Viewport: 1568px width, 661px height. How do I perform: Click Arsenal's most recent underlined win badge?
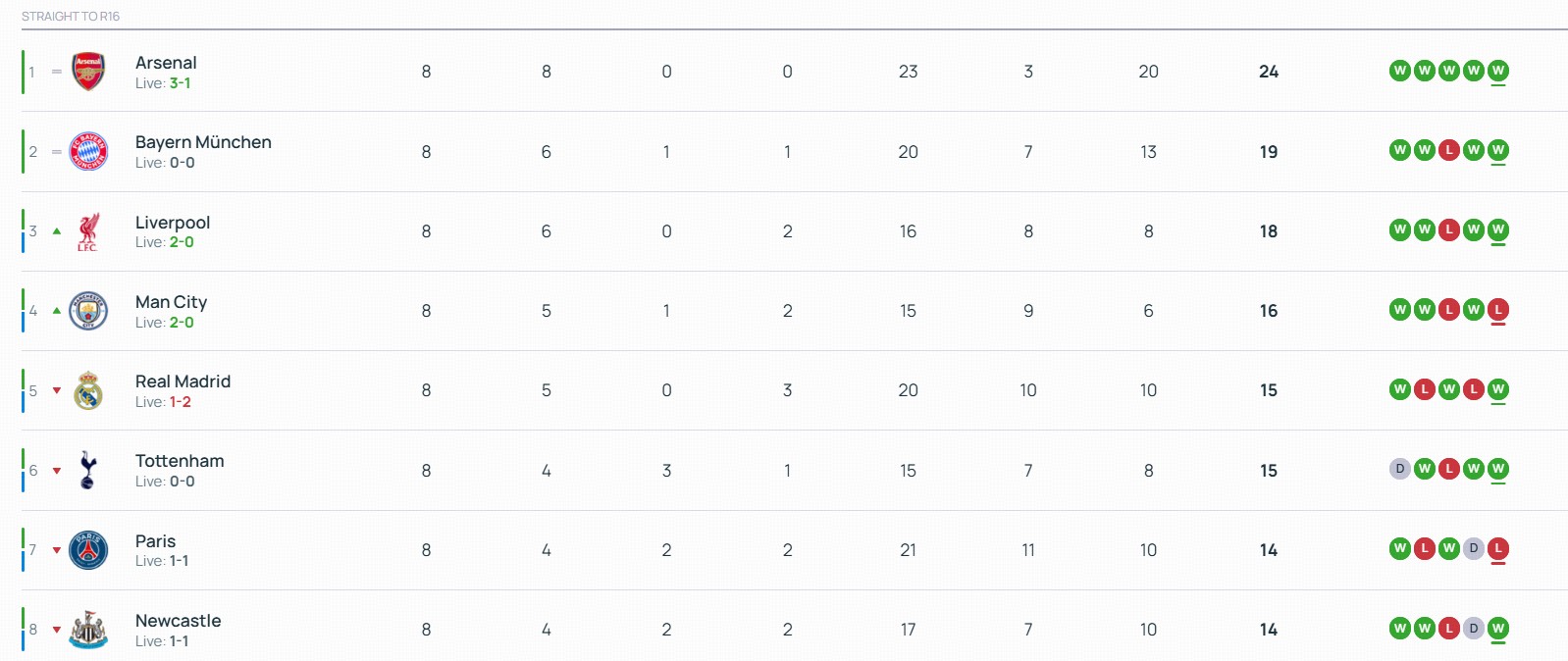[1497, 71]
